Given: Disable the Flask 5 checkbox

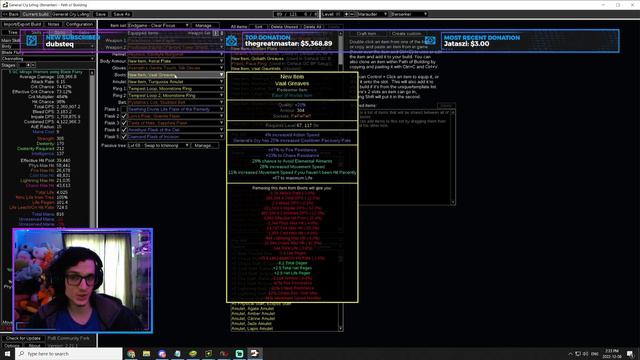Looking at the screenshot, I should [x=124, y=137].
